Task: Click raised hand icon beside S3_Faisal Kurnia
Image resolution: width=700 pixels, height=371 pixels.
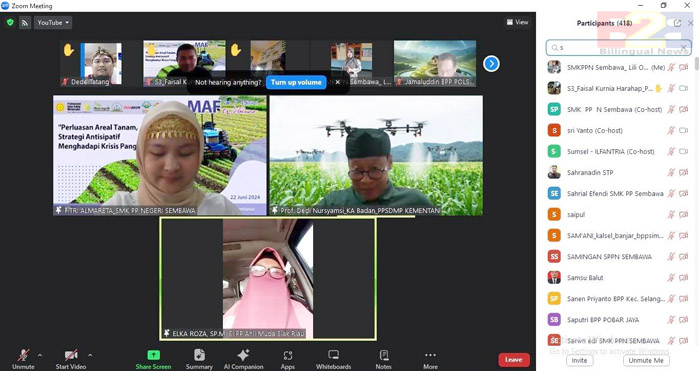Action: click(x=658, y=88)
